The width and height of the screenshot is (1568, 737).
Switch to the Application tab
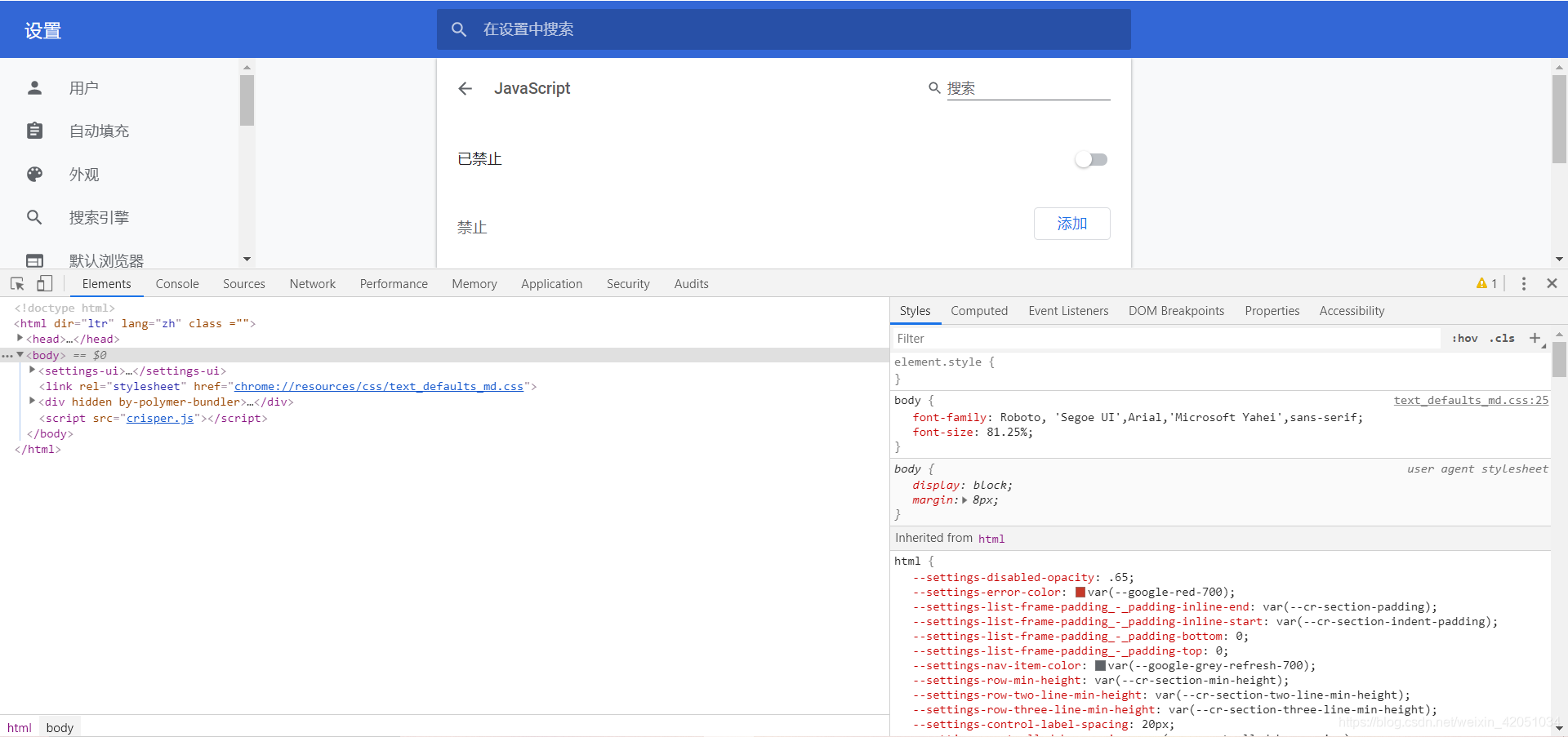(x=552, y=283)
